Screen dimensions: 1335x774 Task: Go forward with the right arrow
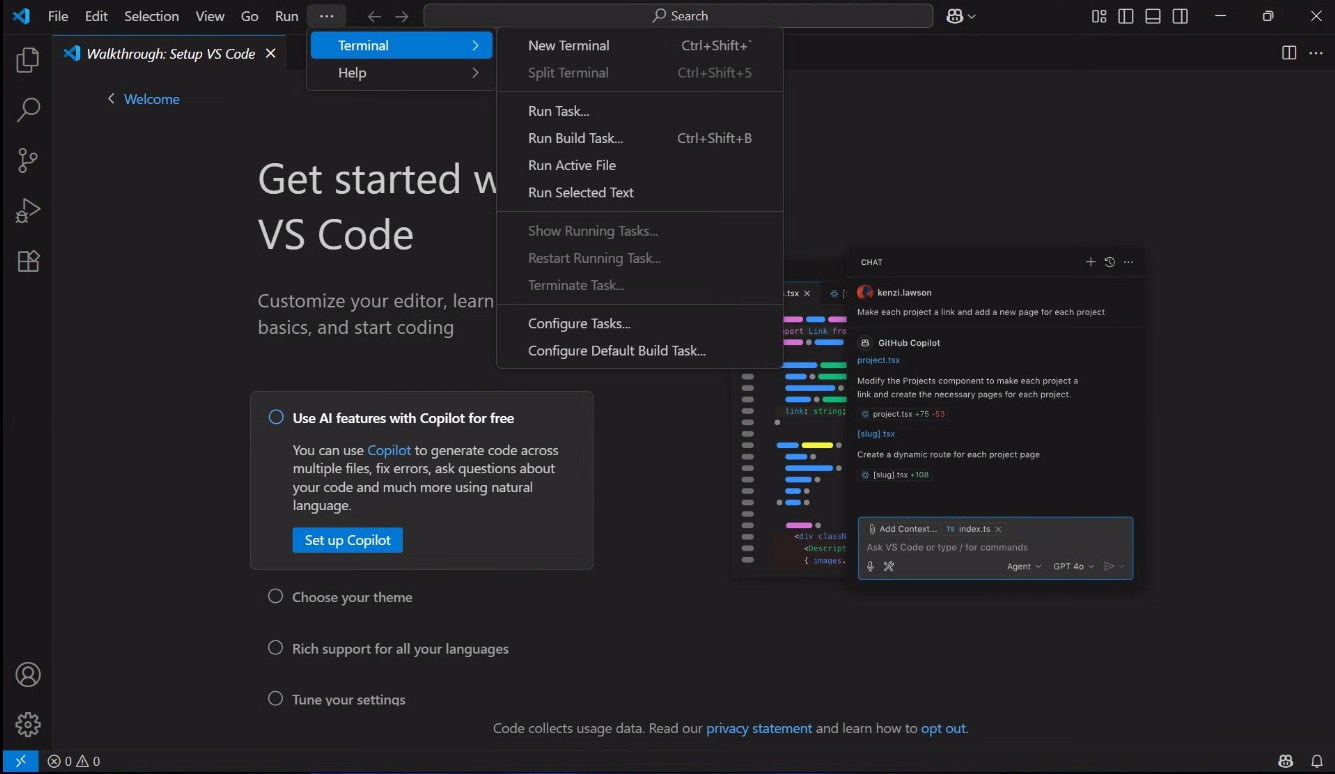pyautogui.click(x=402, y=16)
